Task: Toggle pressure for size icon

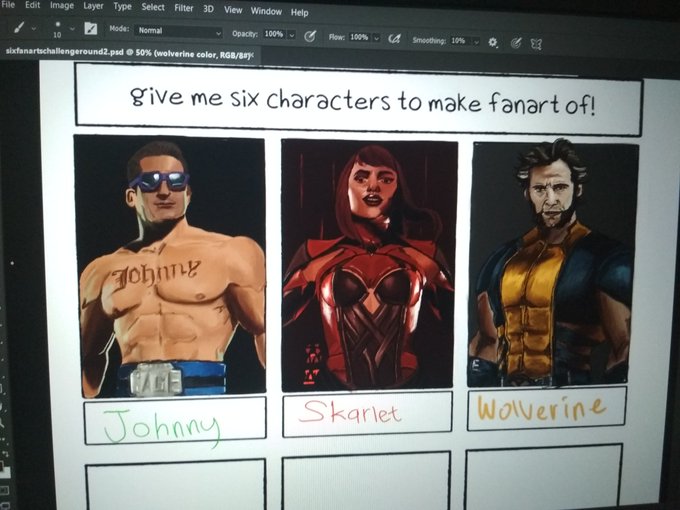Action: pyautogui.click(x=516, y=42)
